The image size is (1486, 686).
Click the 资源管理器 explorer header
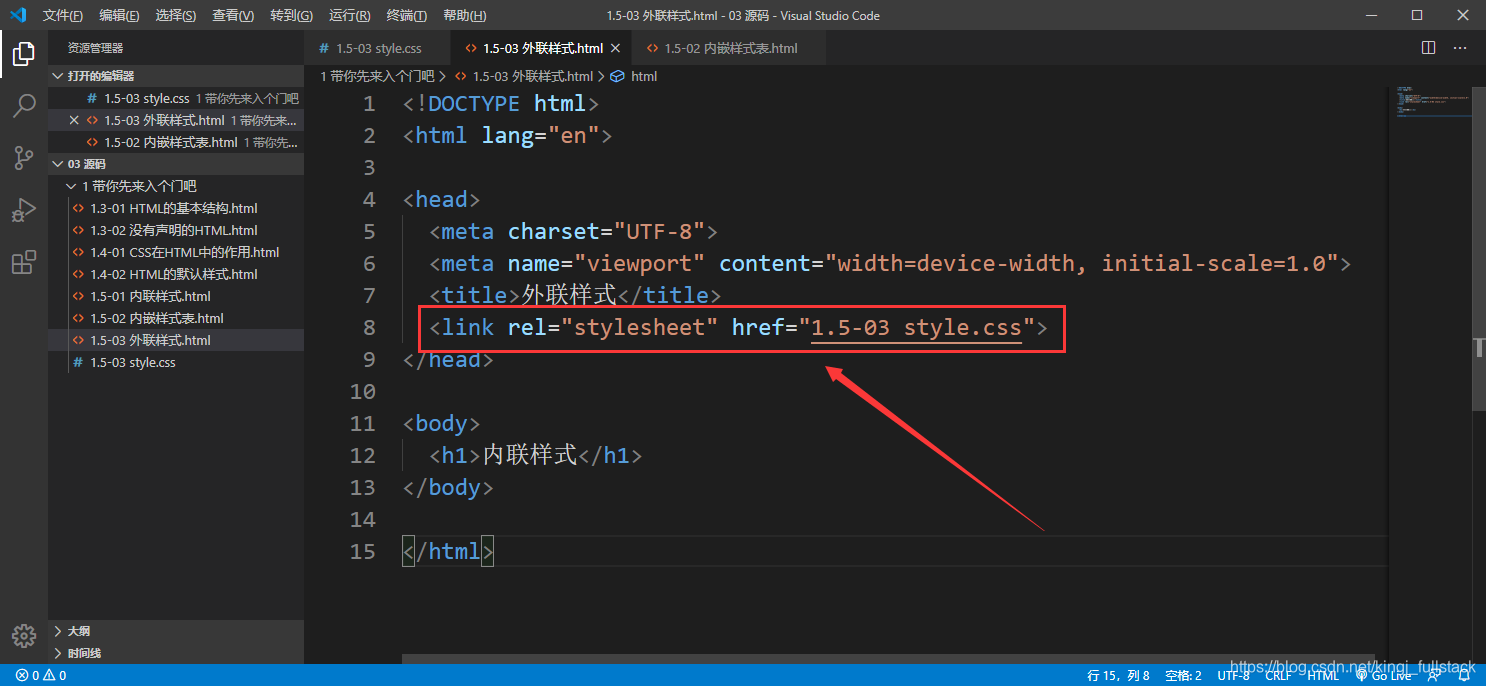point(96,48)
